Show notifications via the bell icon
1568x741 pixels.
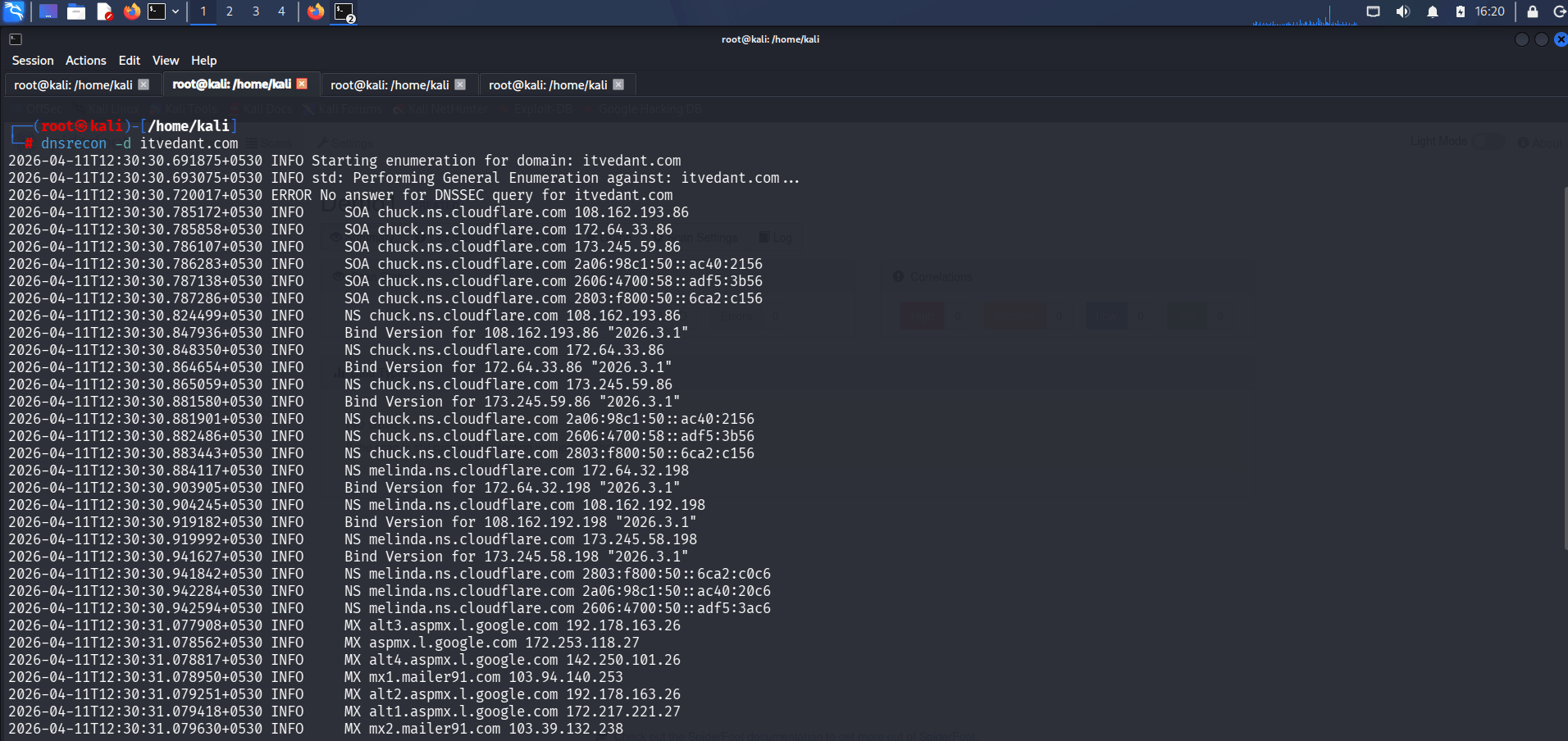[x=1433, y=11]
